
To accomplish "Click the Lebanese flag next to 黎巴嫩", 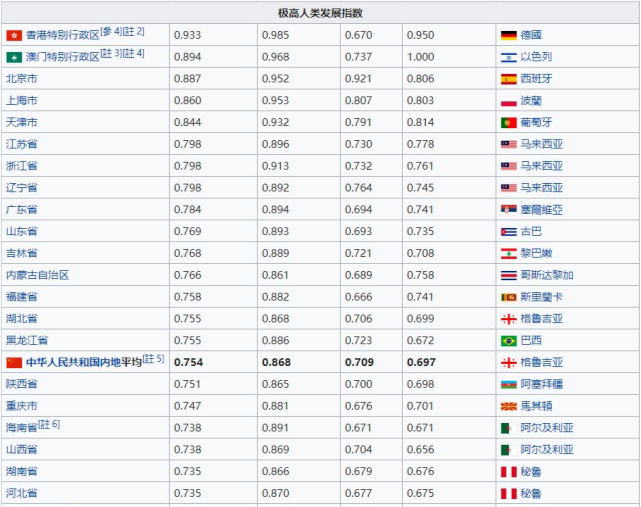I will pyautogui.click(x=509, y=254).
